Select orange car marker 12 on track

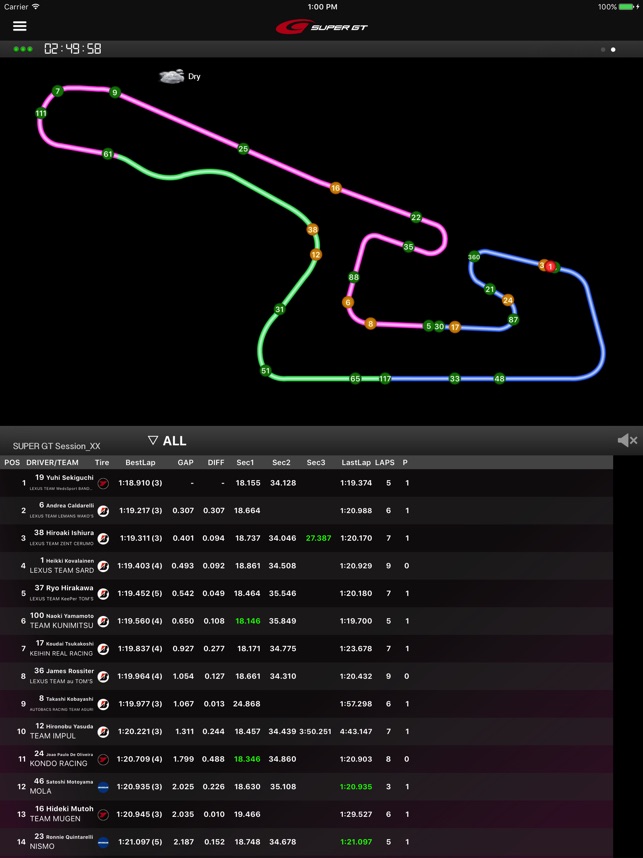(x=316, y=254)
